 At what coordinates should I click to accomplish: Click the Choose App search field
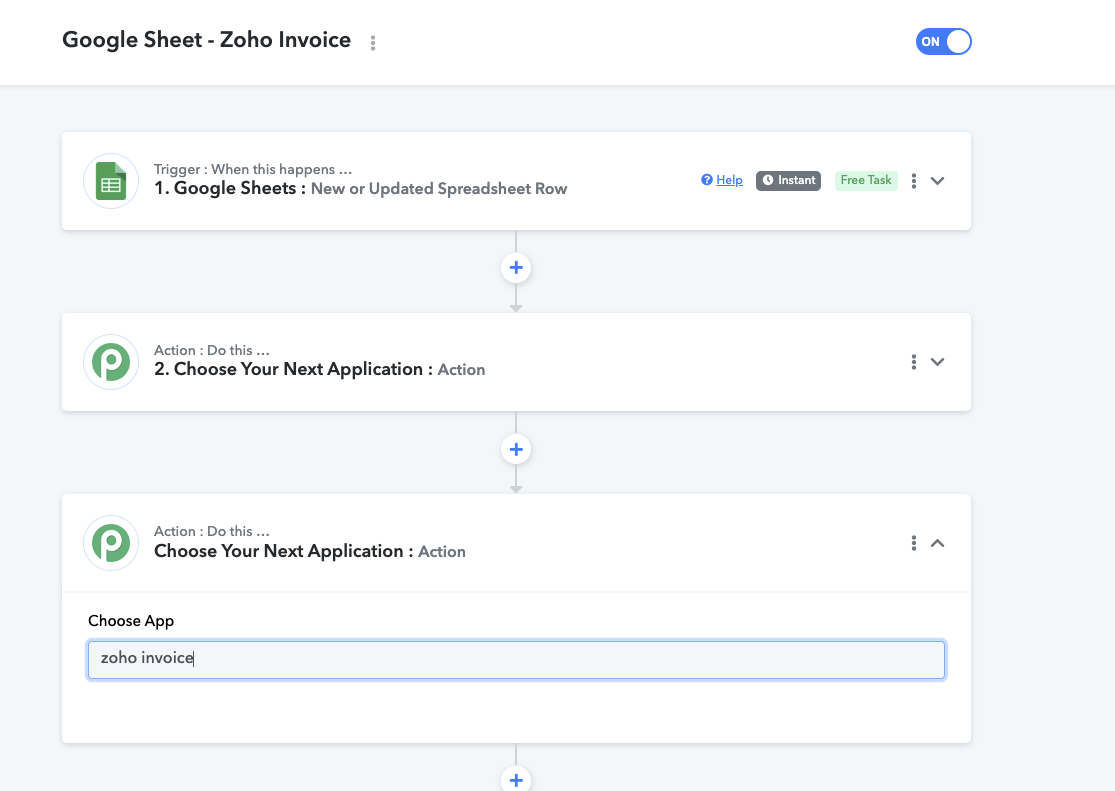point(516,660)
